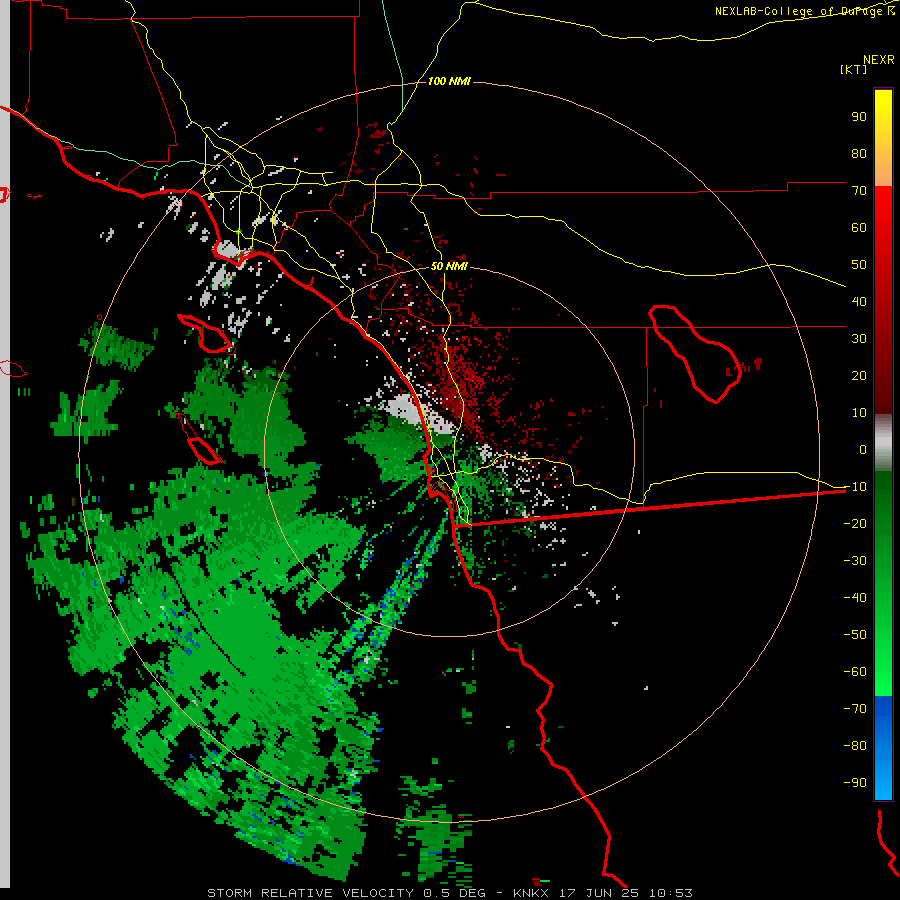Click the positive 50 scale value
Viewport: 900px width, 900px height.
coord(859,265)
